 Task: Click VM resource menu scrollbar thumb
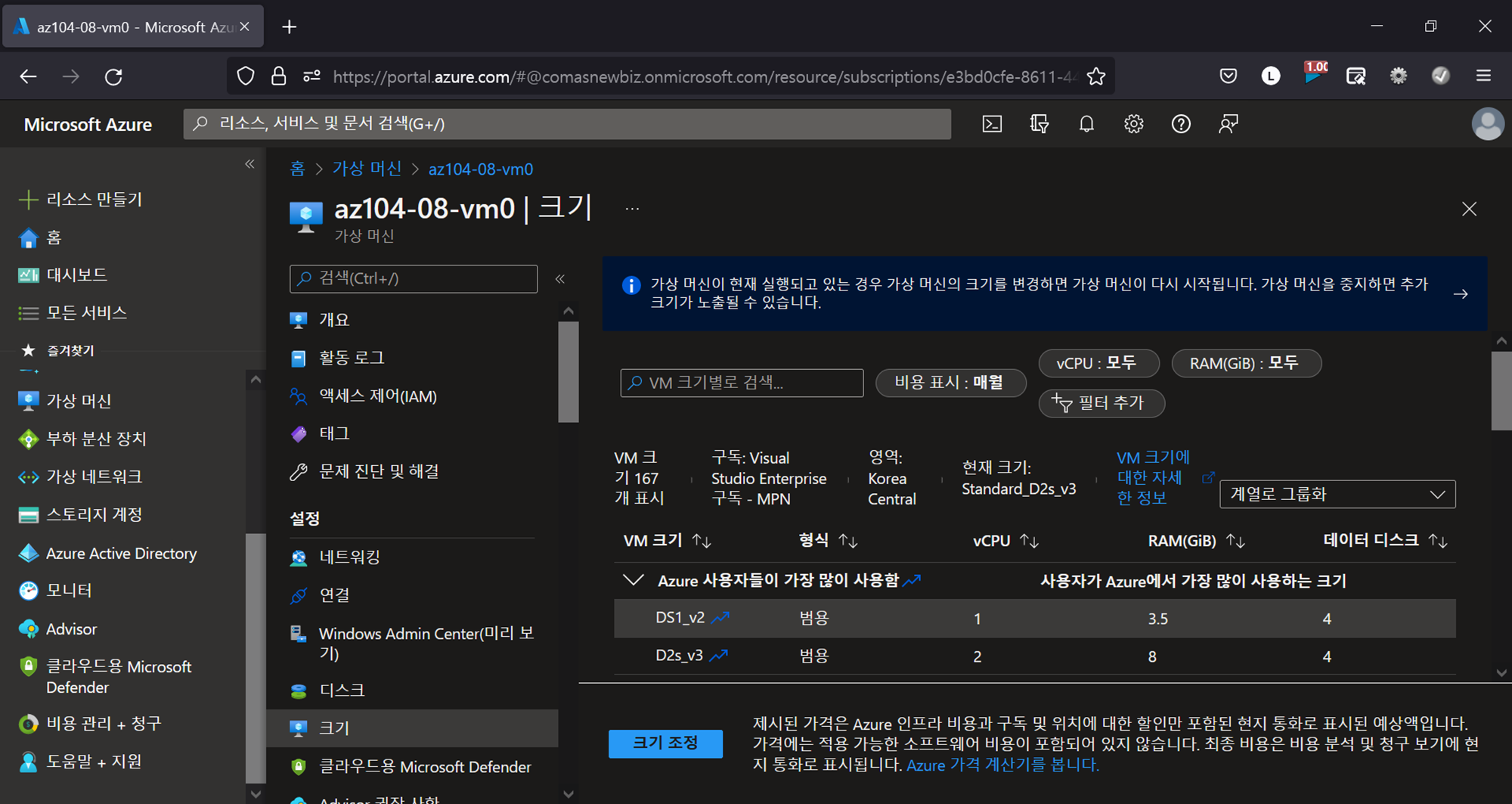569,372
